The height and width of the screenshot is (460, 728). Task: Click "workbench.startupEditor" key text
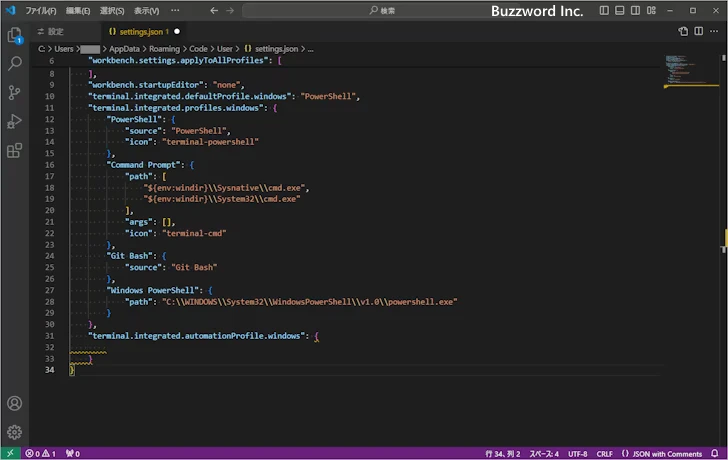tap(146, 85)
